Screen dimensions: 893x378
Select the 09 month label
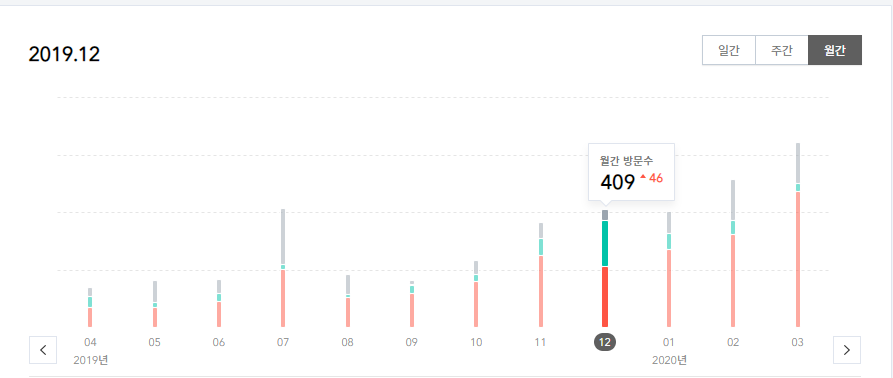(412, 343)
